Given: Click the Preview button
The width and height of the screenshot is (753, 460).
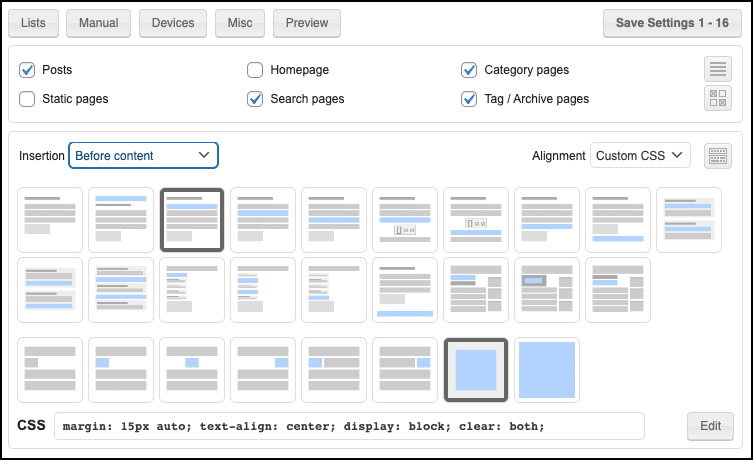Looking at the screenshot, I should pyautogui.click(x=307, y=23).
